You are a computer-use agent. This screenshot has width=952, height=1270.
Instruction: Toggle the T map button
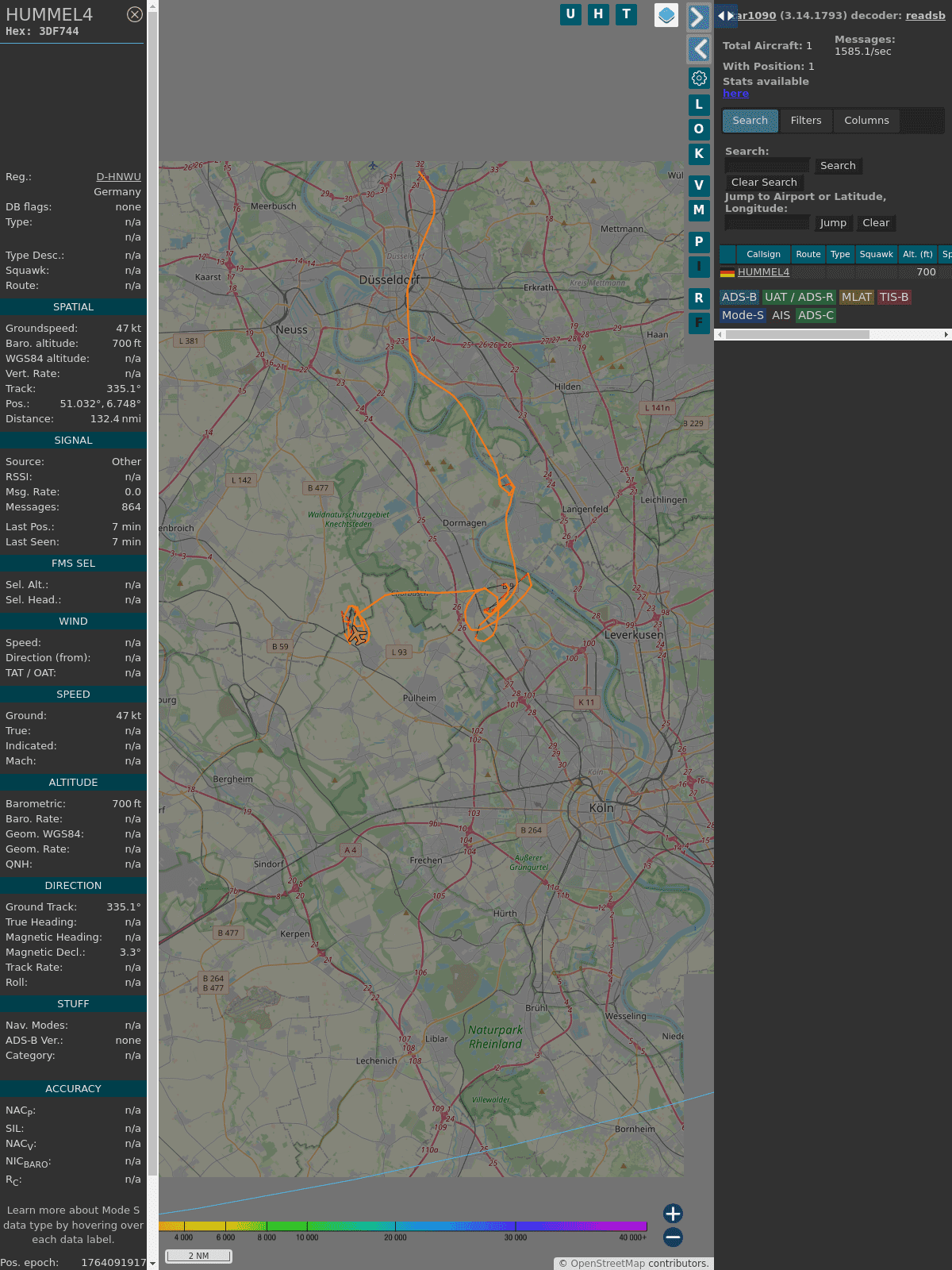pyautogui.click(x=626, y=14)
